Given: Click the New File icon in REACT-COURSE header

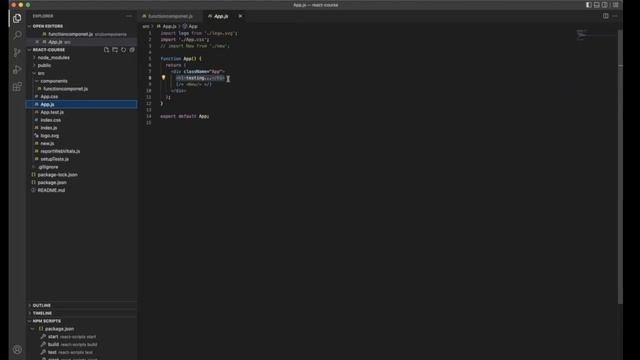Looking at the screenshot, I should point(107,50).
